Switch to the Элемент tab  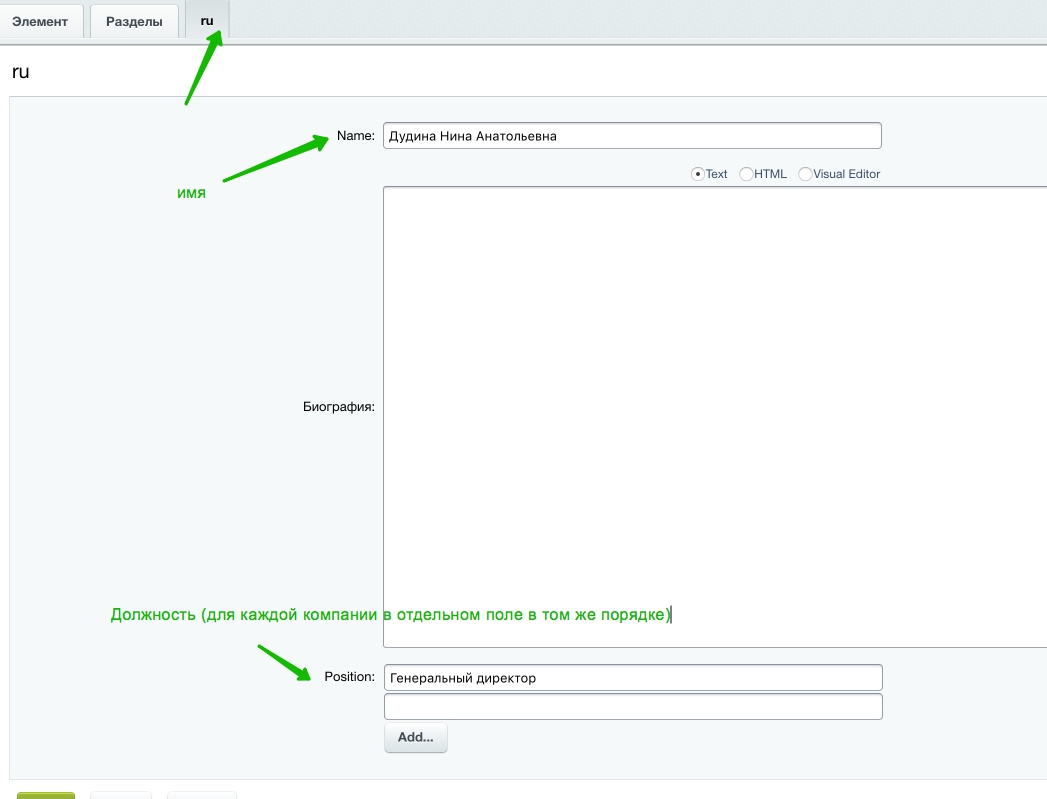coord(40,21)
